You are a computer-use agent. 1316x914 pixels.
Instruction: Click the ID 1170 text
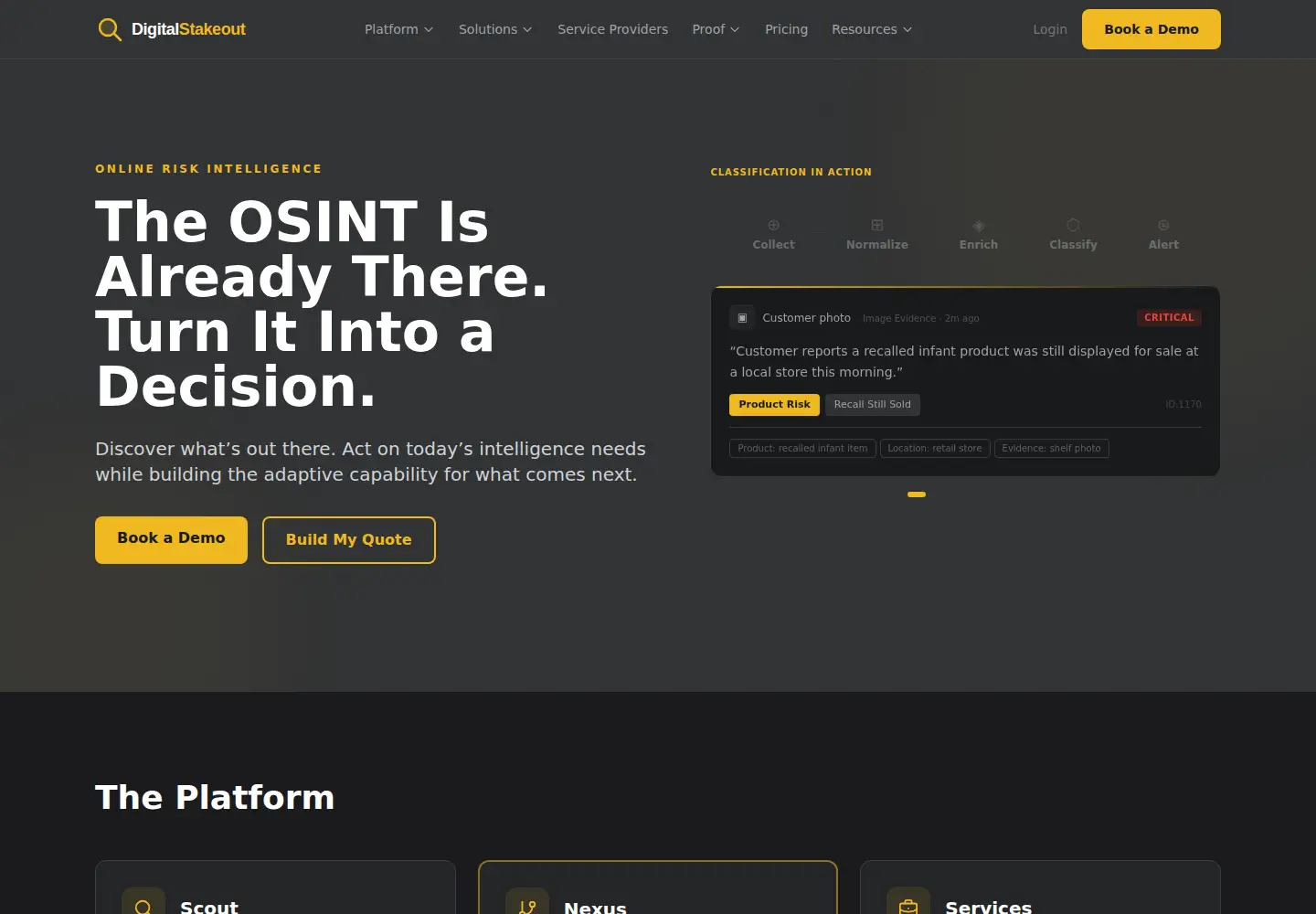1183,405
